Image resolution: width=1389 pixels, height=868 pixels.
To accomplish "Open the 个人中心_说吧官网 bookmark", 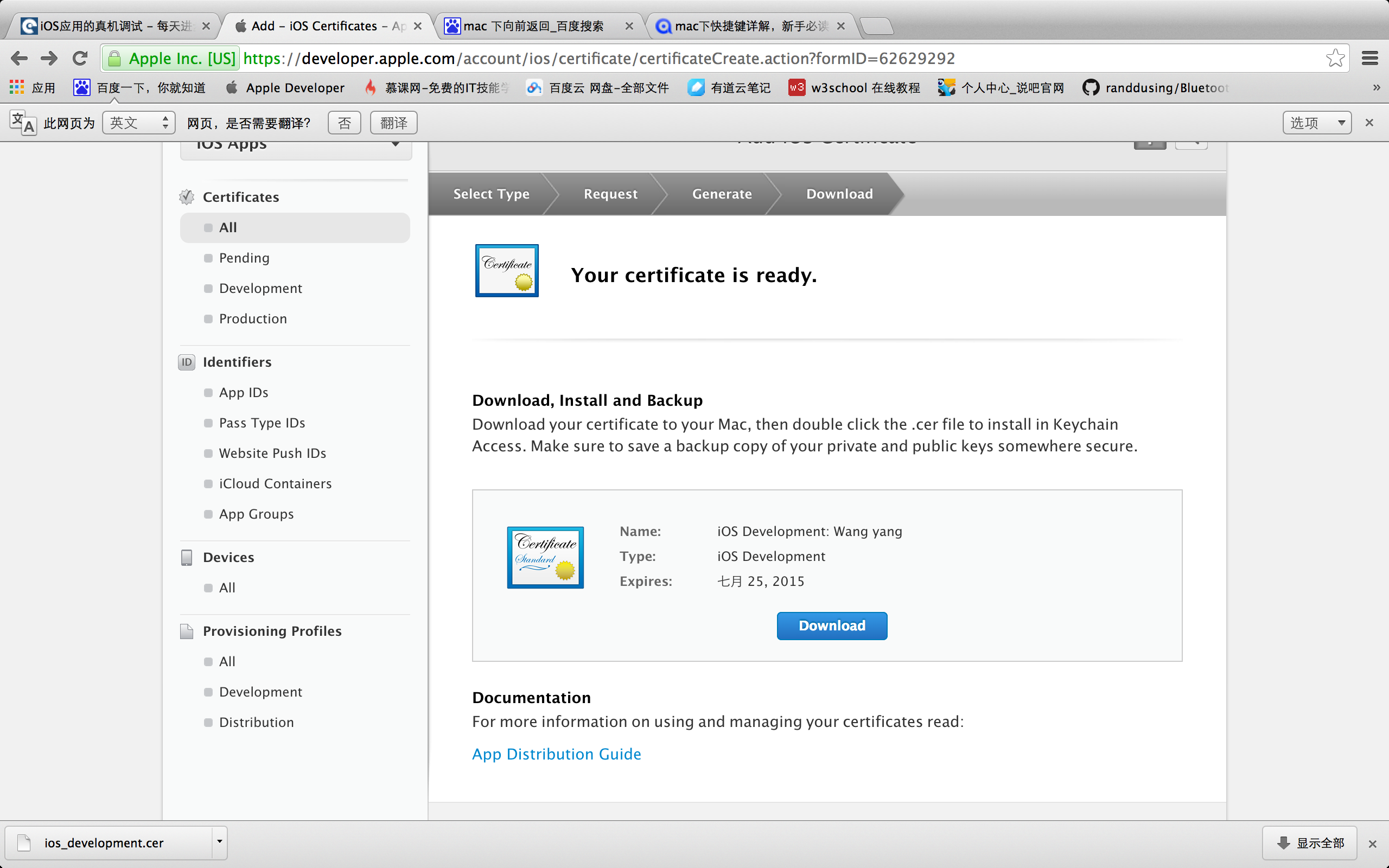I will tap(1001, 88).
